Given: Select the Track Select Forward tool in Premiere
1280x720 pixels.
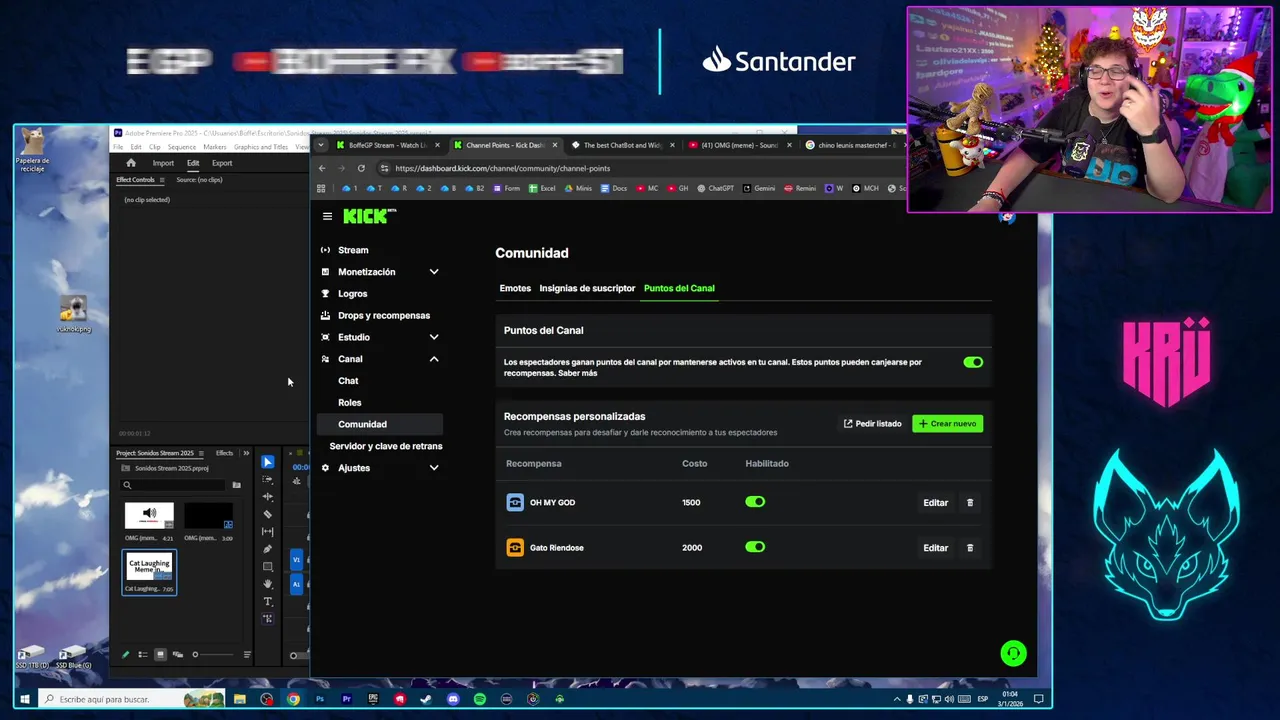Looking at the screenshot, I should click(x=267, y=479).
